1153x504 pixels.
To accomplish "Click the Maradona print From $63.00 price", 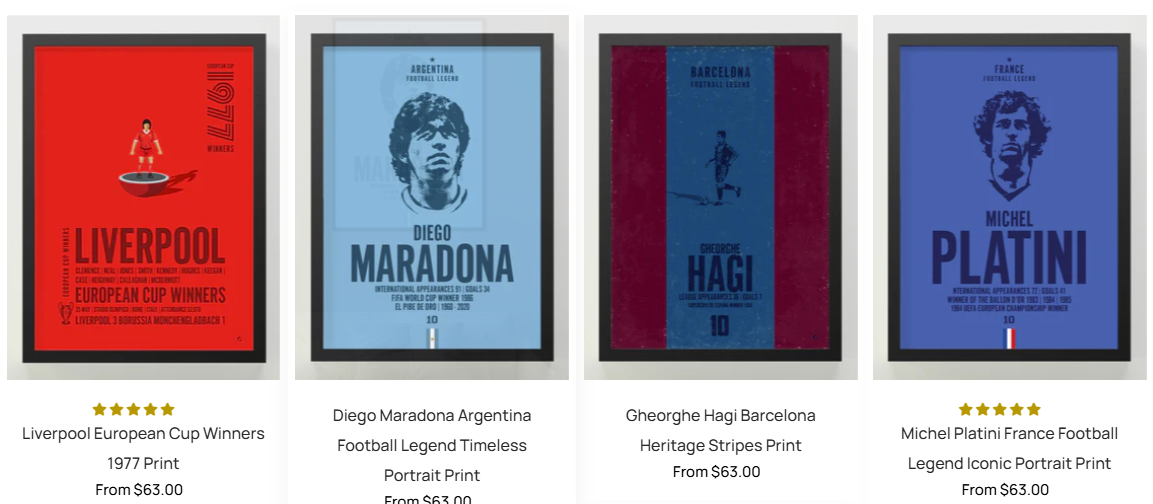I will 428,500.
